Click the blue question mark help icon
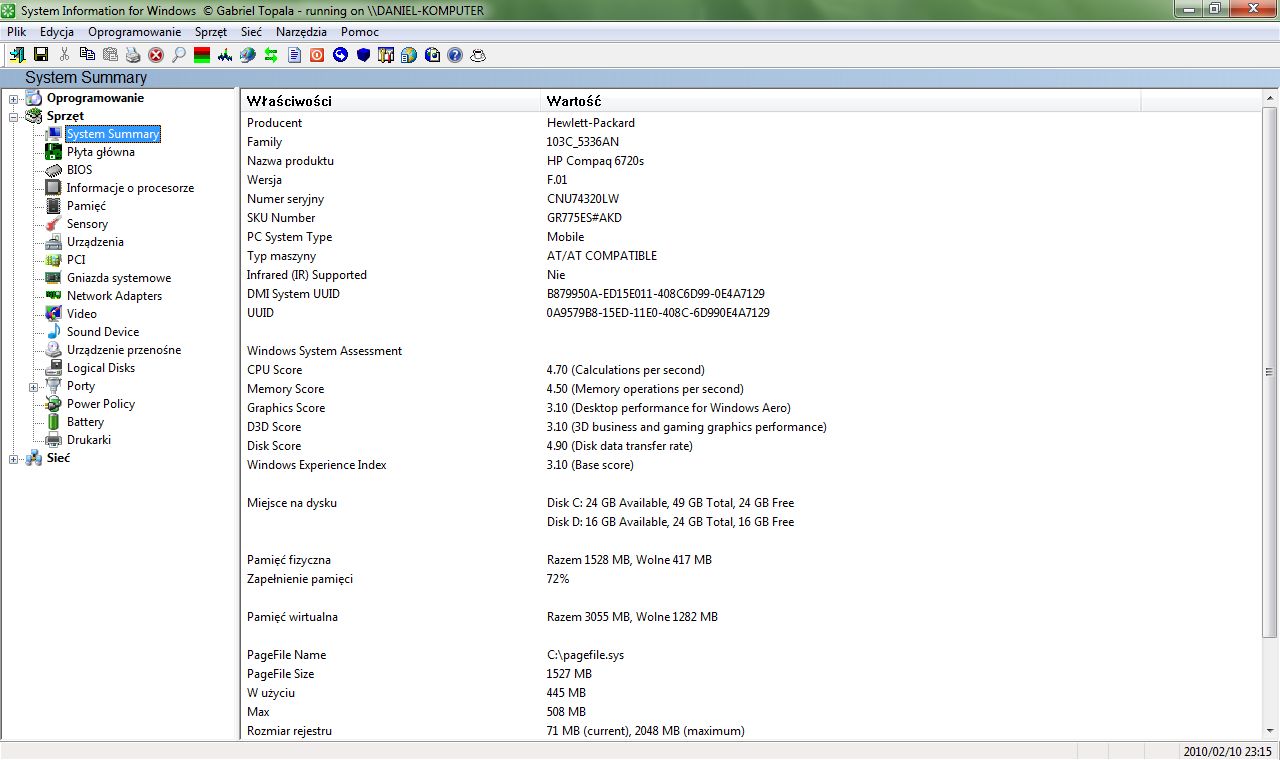 tap(455, 55)
